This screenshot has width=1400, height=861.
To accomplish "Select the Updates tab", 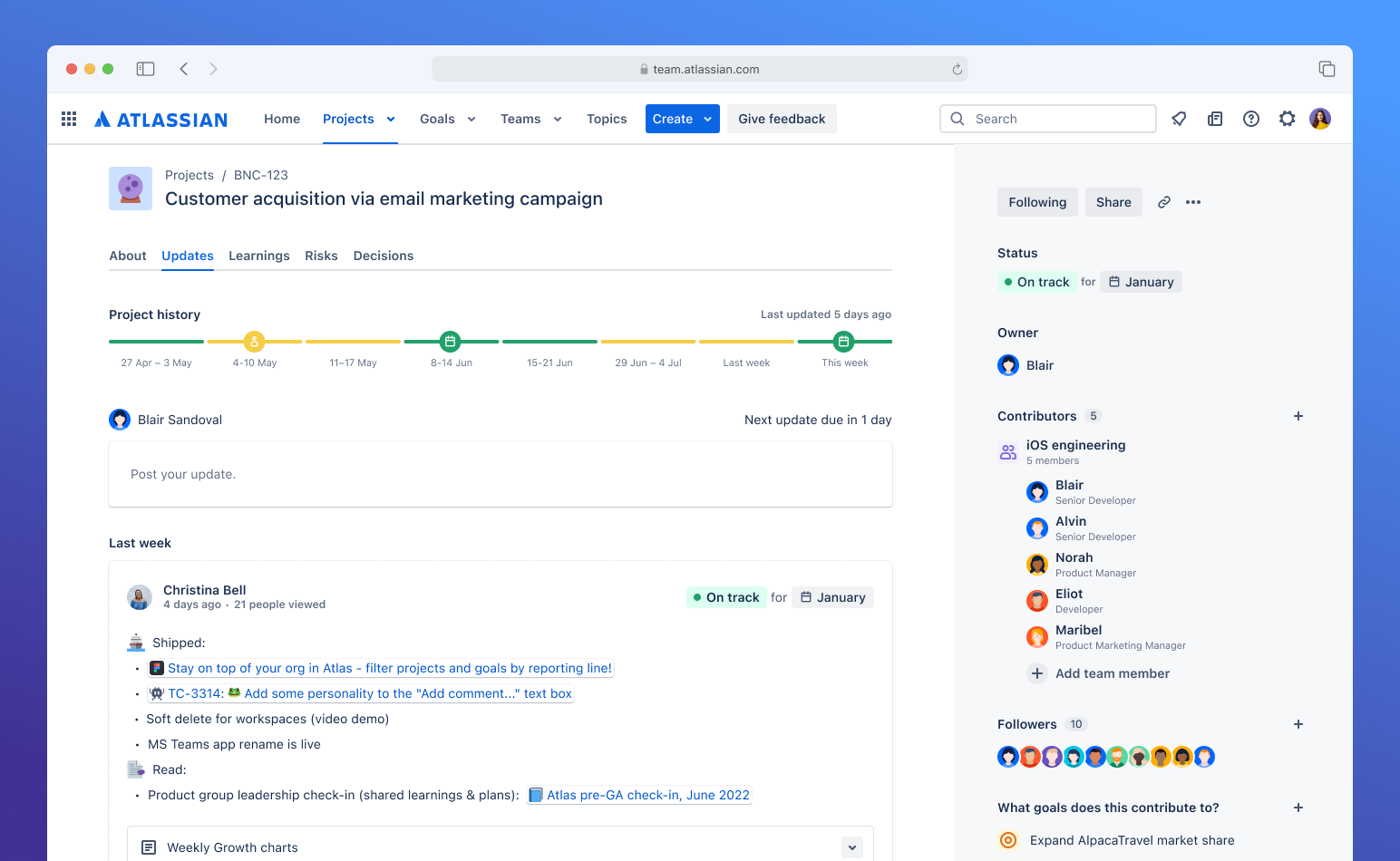I will (x=188, y=256).
